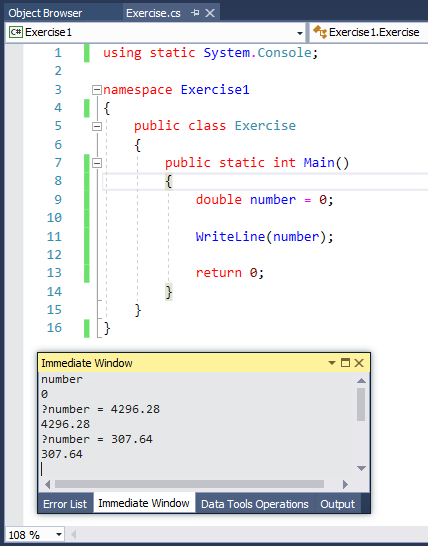
Task: Close the Exercise.cs tab
Action: (x=210, y=13)
